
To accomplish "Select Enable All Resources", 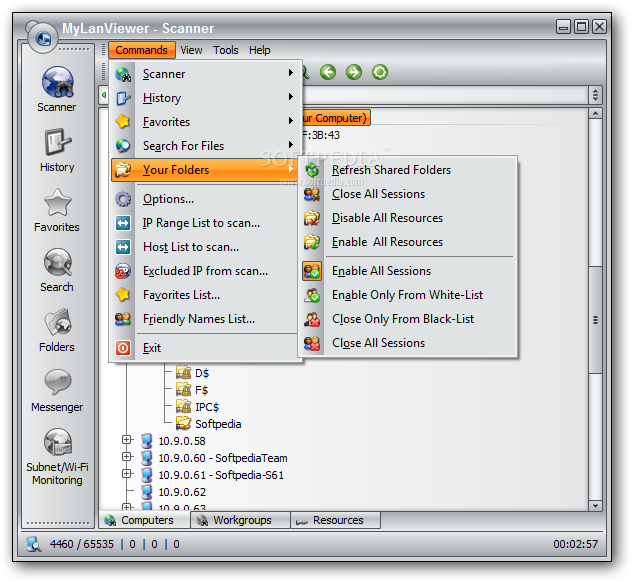I will [x=408, y=242].
